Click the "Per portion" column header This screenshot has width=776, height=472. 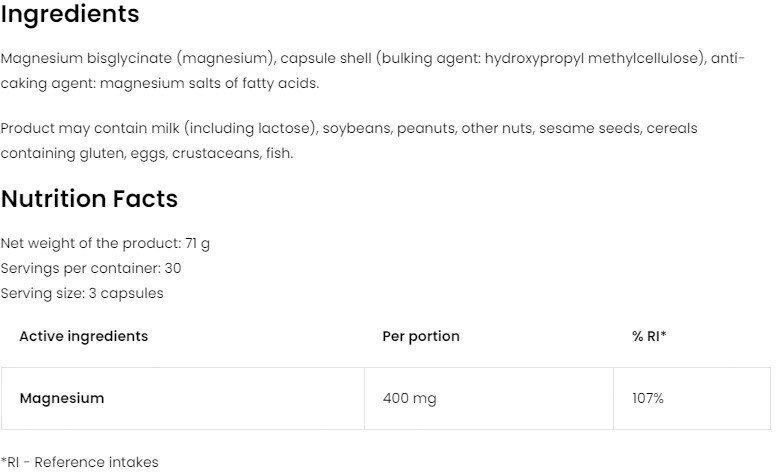421,336
